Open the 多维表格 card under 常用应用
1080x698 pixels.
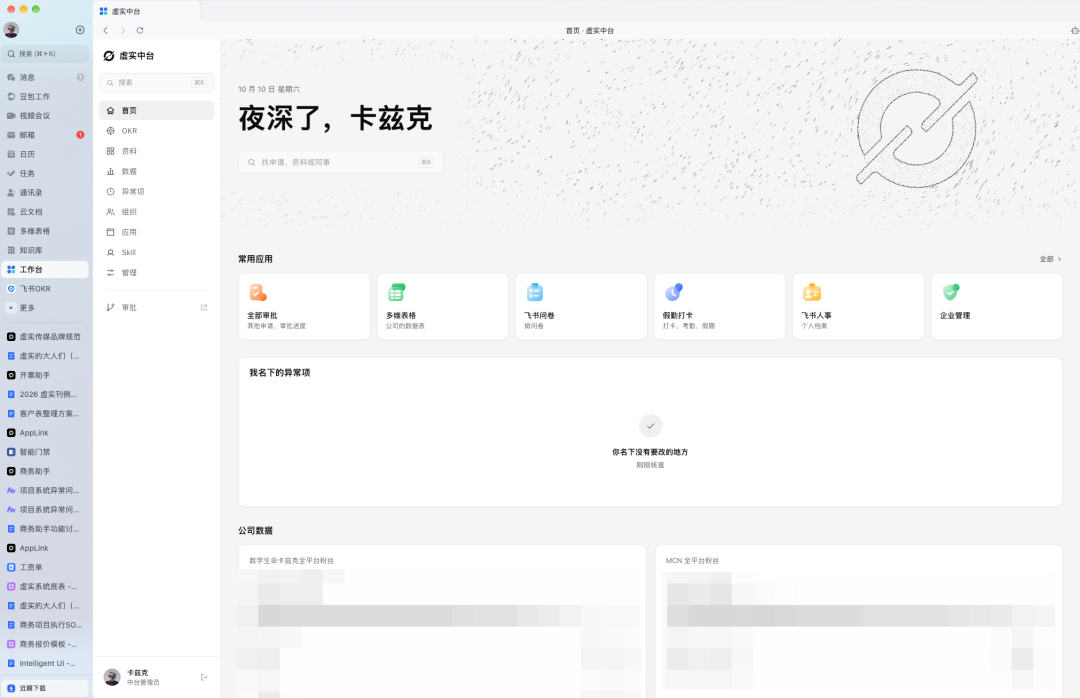tap(443, 306)
